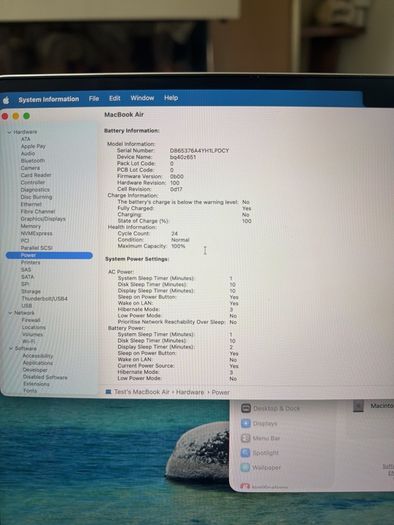Click the Macintosh HD drive icon
The image size is (394, 525).
pyautogui.click(x=358, y=406)
